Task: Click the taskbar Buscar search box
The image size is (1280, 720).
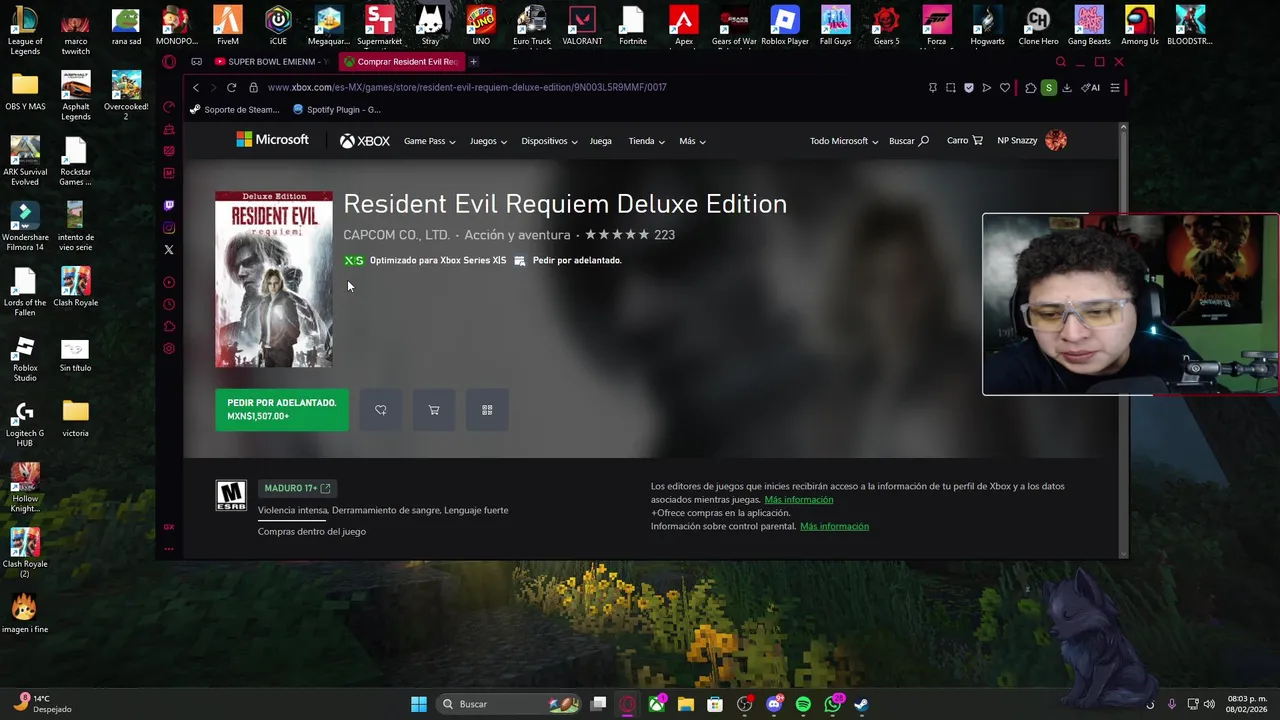Action: tap(510, 704)
